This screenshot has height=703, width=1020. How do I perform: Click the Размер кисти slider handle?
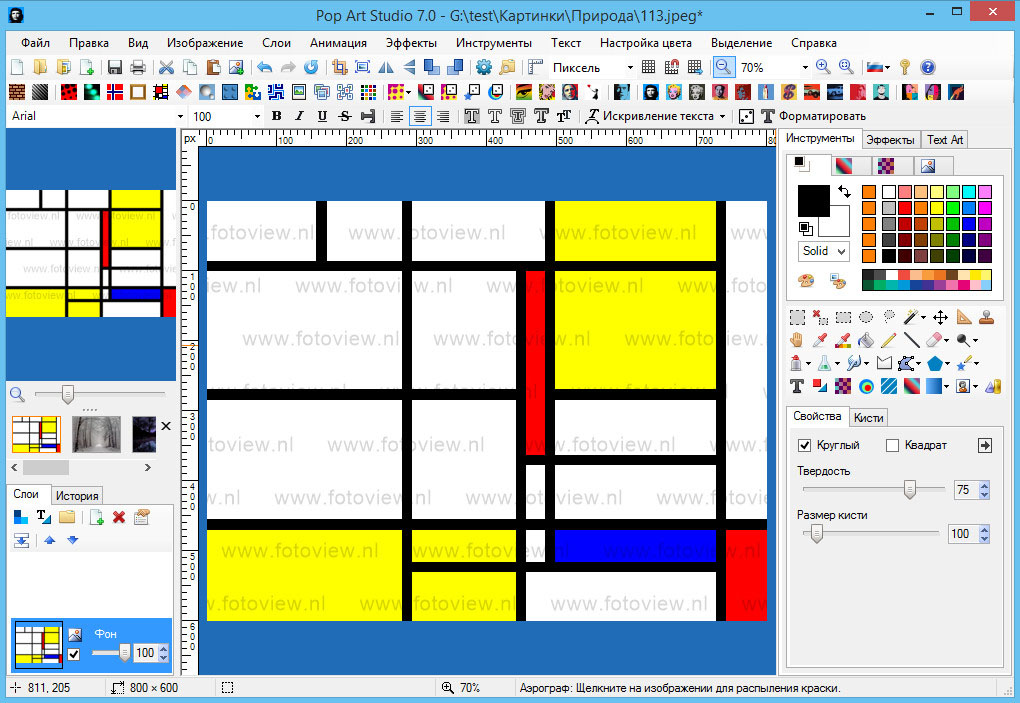(816, 533)
